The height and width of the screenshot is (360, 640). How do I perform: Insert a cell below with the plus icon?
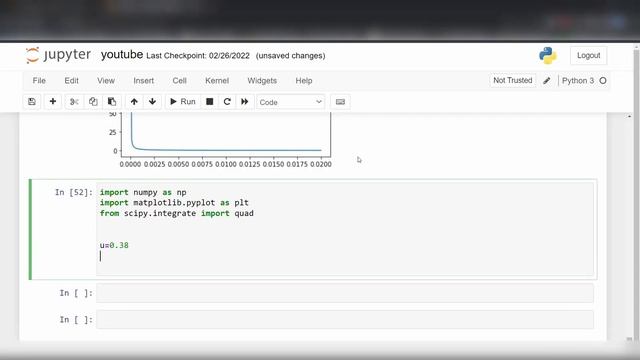[53, 102]
